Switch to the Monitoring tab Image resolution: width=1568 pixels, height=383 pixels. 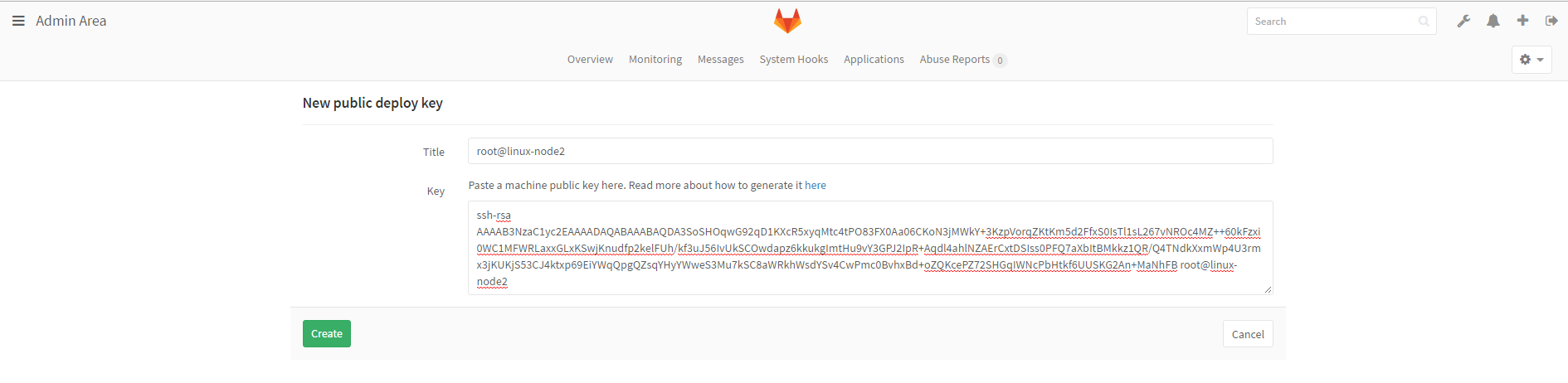pos(655,60)
